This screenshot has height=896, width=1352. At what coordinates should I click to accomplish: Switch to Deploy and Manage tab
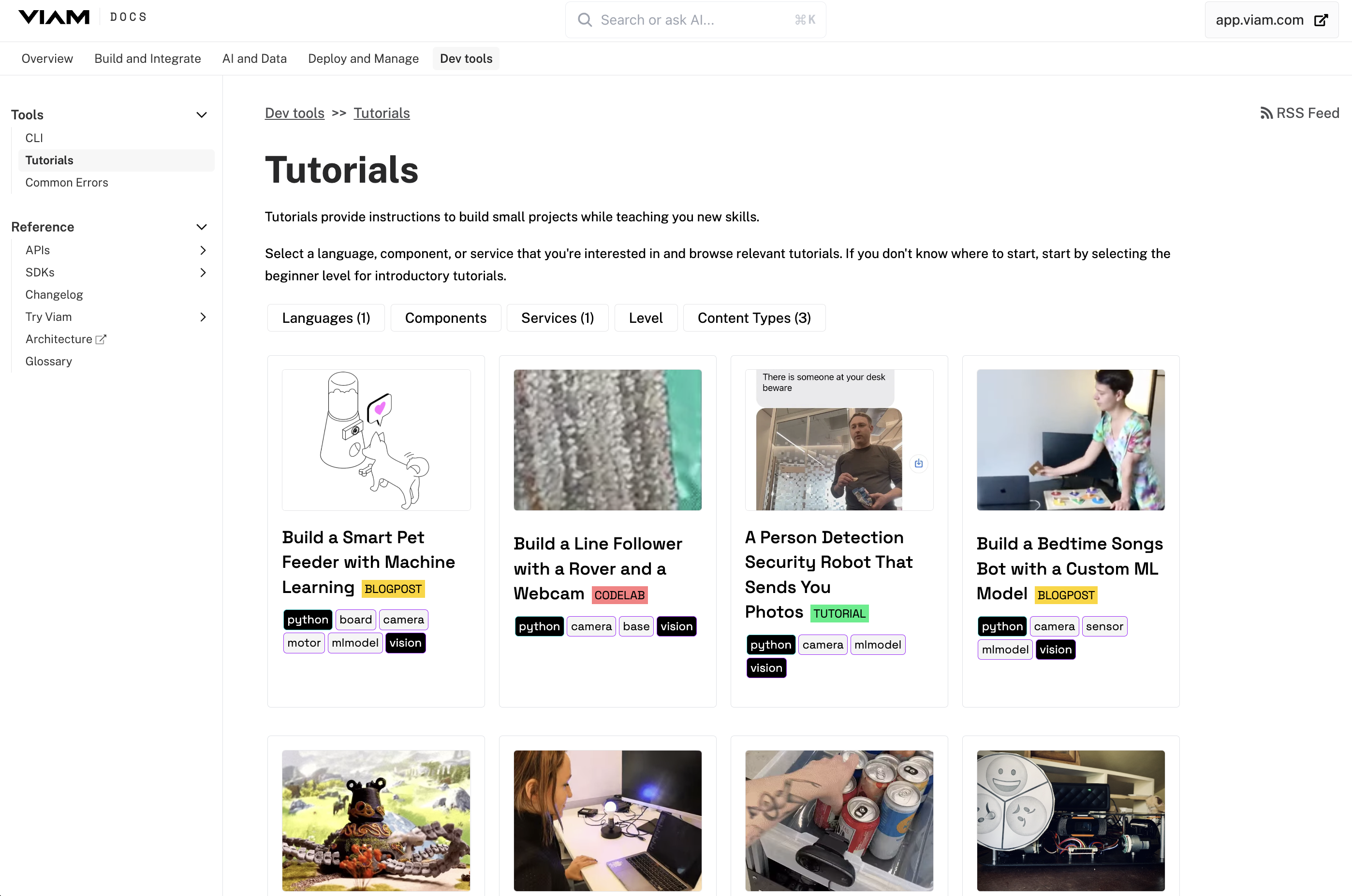coord(363,58)
